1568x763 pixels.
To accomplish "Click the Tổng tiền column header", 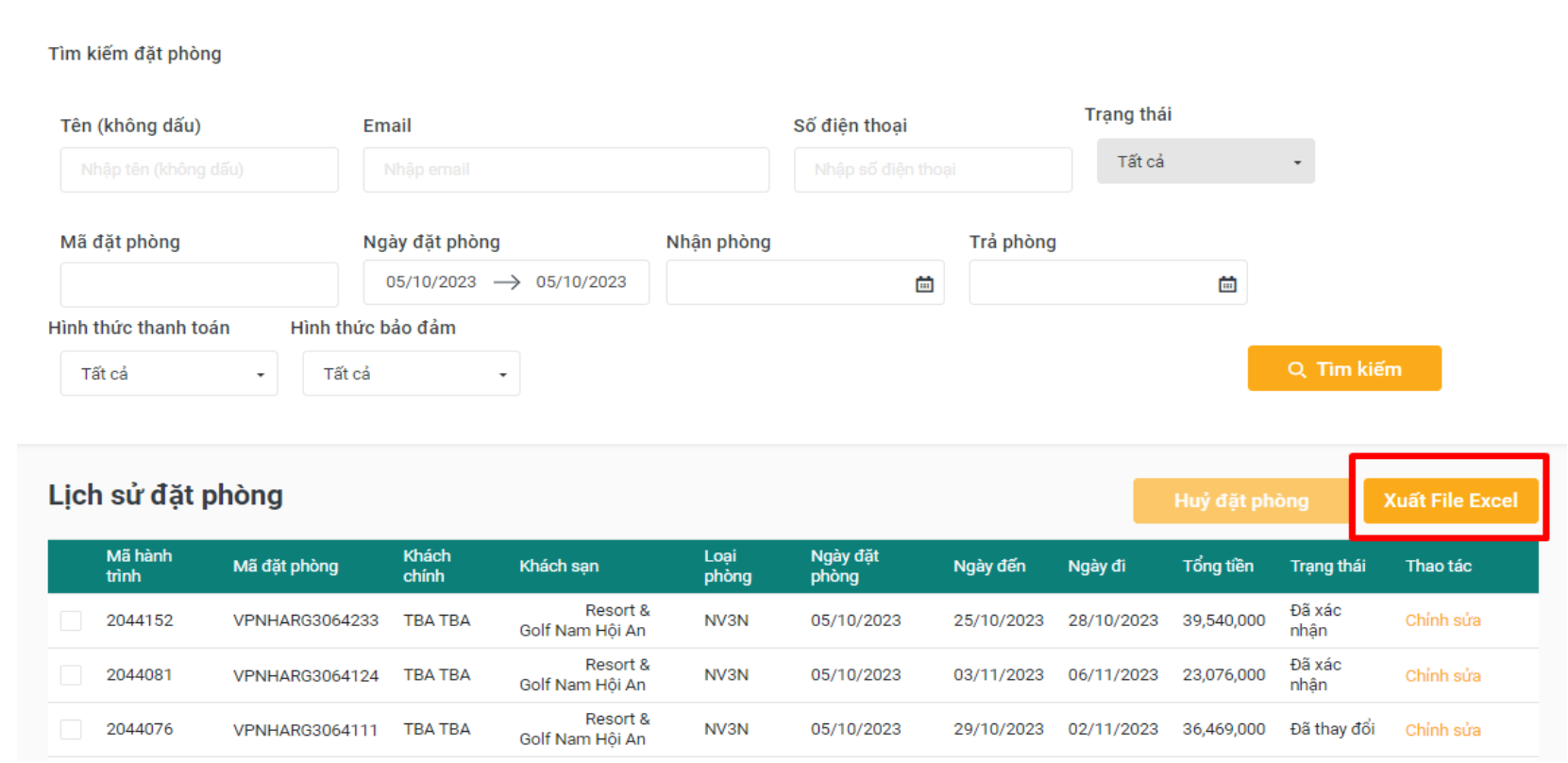I will pyautogui.click(x=1218, y=566).
